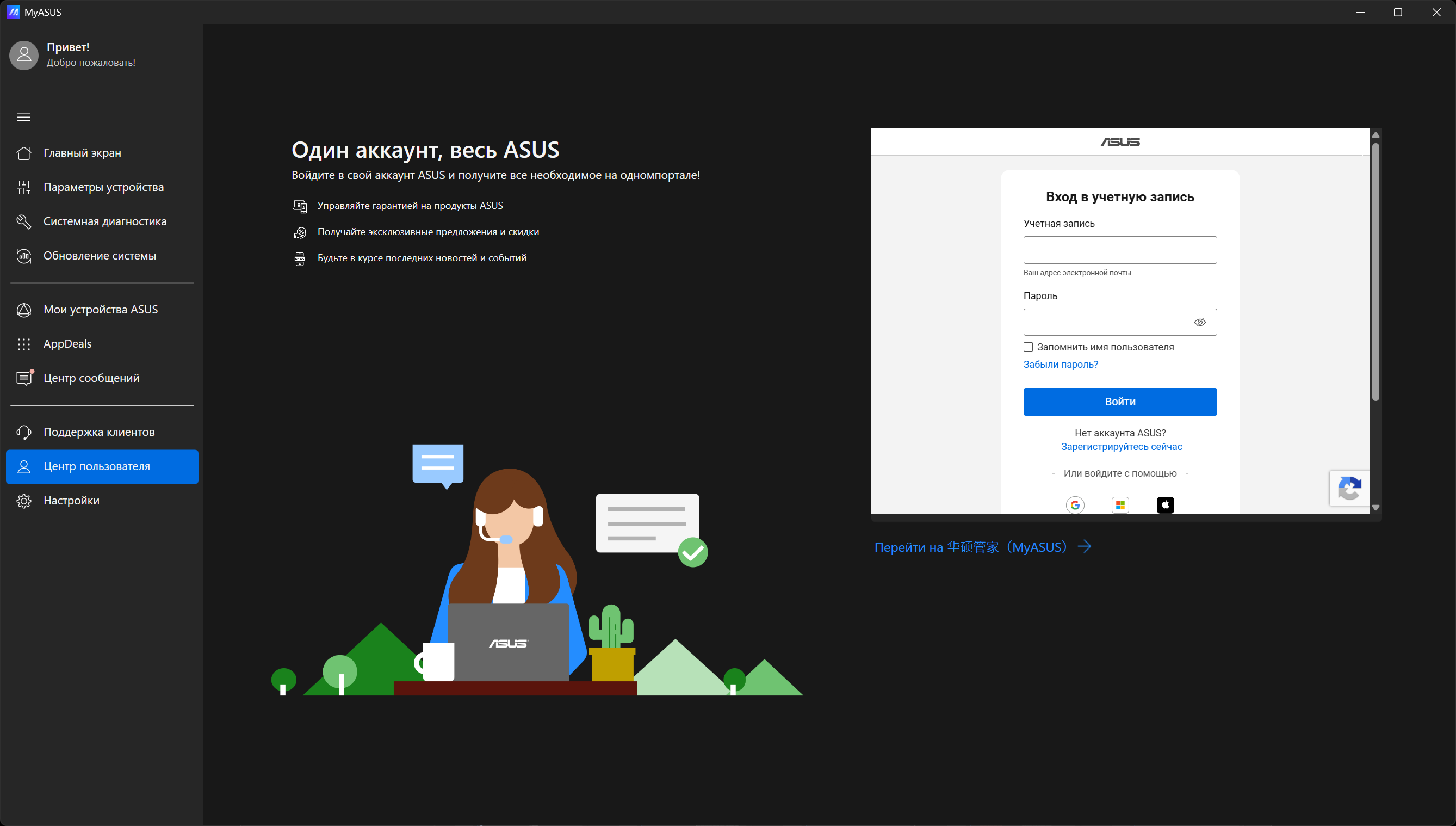1456x826 pixels.
Task: Close the MyASUS window
Action: (x=1437, y=12)
